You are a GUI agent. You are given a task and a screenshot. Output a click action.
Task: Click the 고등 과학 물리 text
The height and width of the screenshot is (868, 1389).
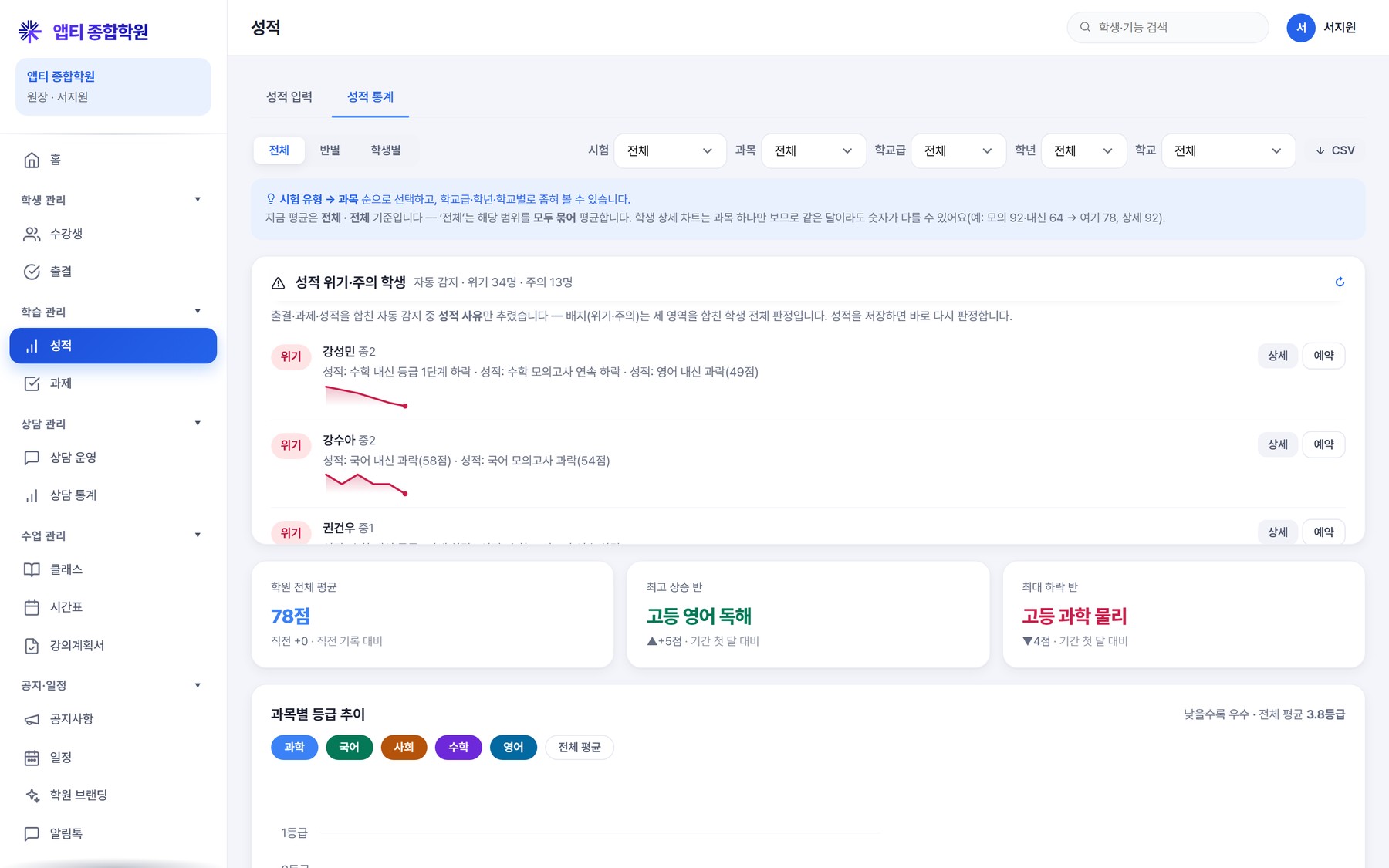pos(1074,616)
